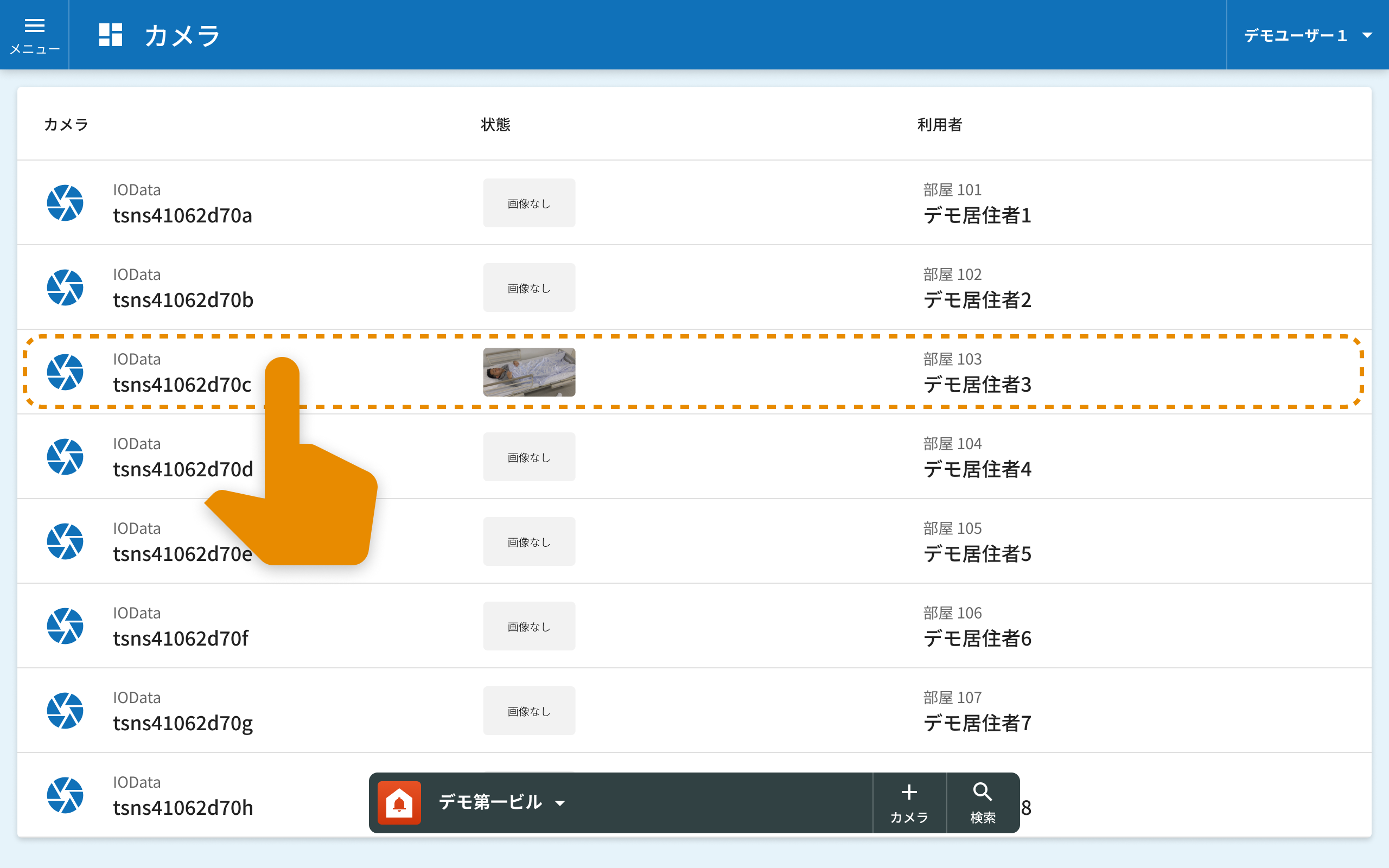Click the dropdown arrow beside デモ第一ビル
Viewport: 1389px width, 868px height.
560,803
